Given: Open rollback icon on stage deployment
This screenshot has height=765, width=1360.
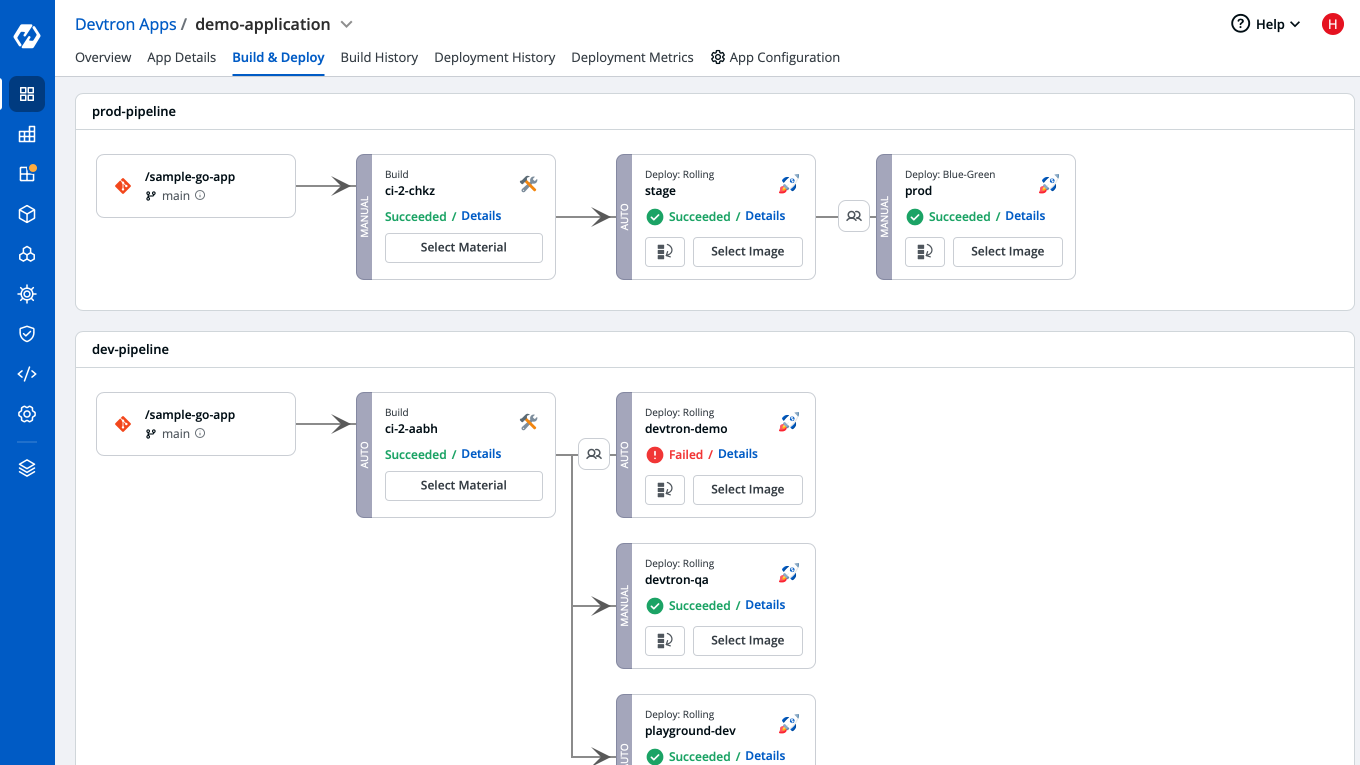Looking at the screenshot, I should pyautogui.click(x=665, y=252).
